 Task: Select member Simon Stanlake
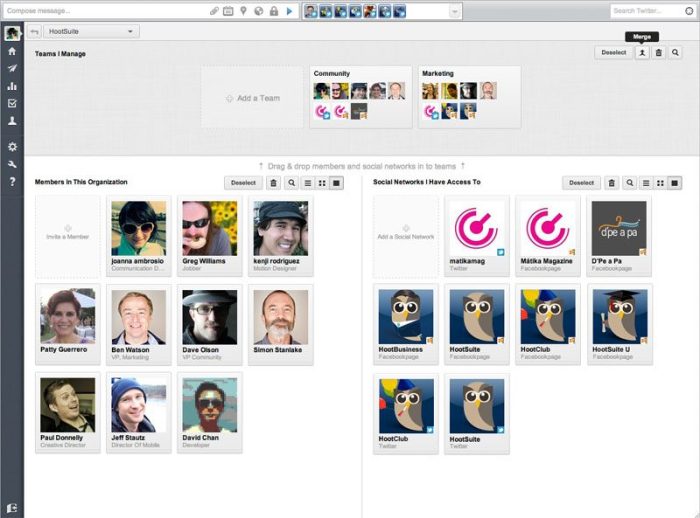point(281,325)
